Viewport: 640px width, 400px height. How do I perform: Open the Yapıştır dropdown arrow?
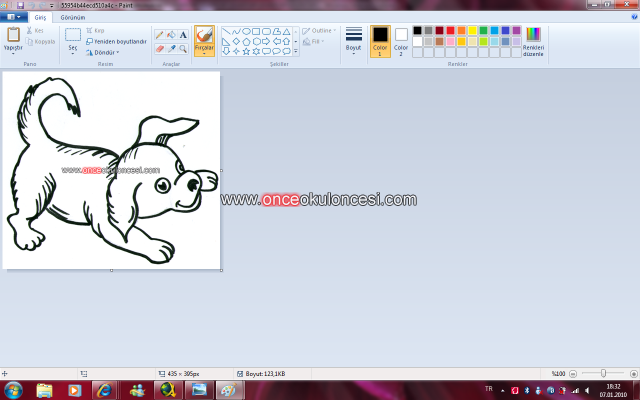13,53
